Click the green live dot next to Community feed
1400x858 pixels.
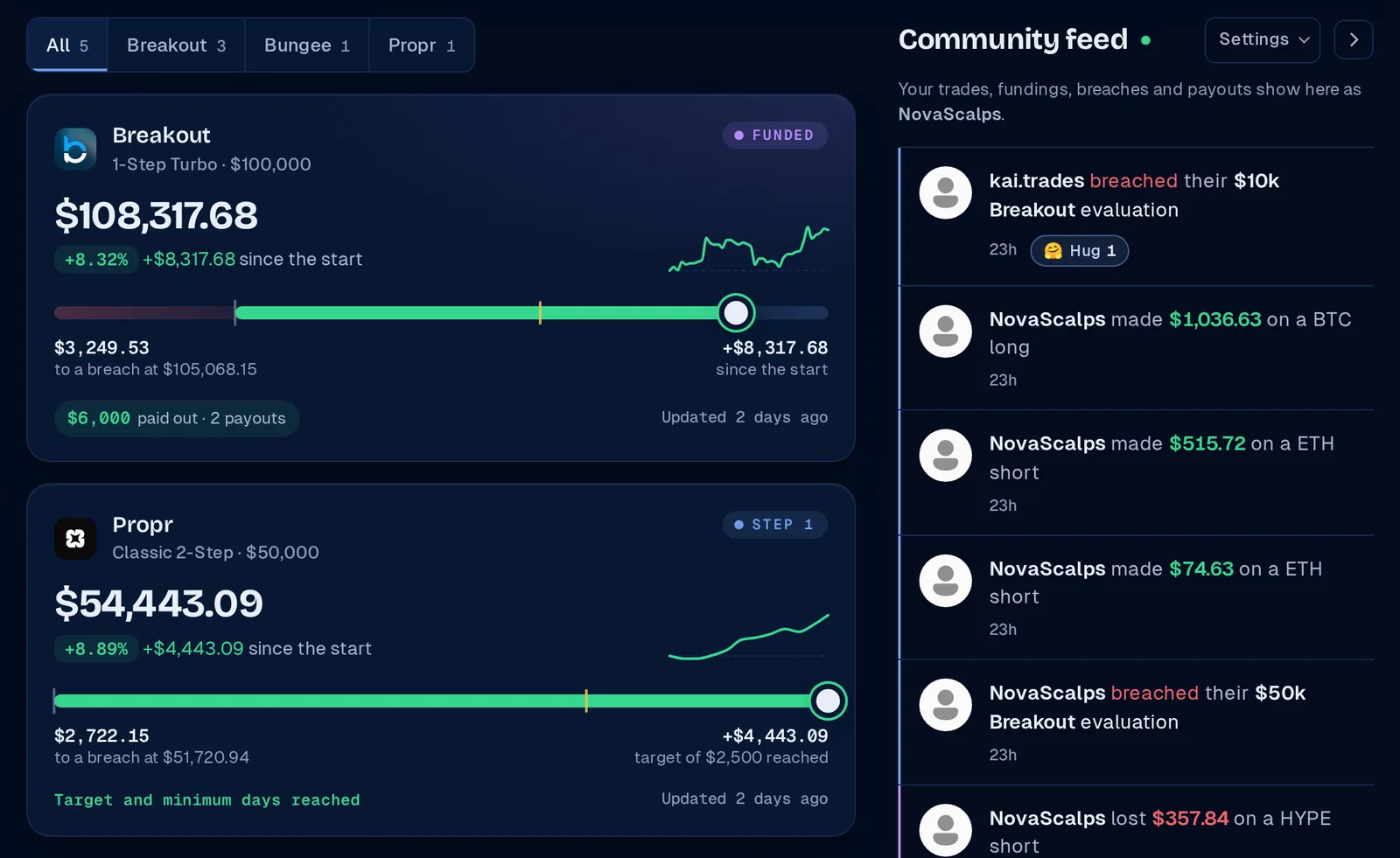tap(1145, 40)
